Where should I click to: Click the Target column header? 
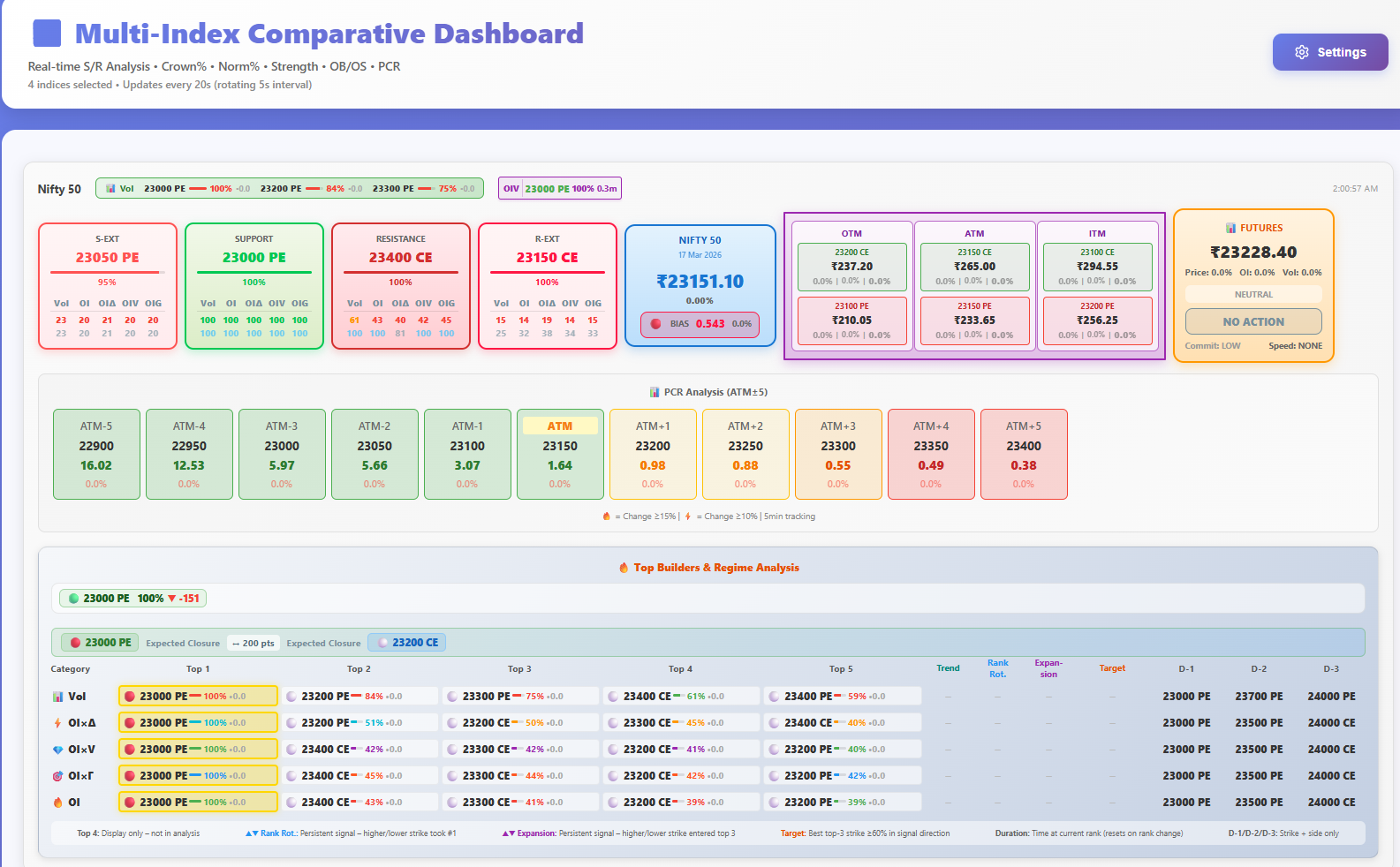(1112, 668)
